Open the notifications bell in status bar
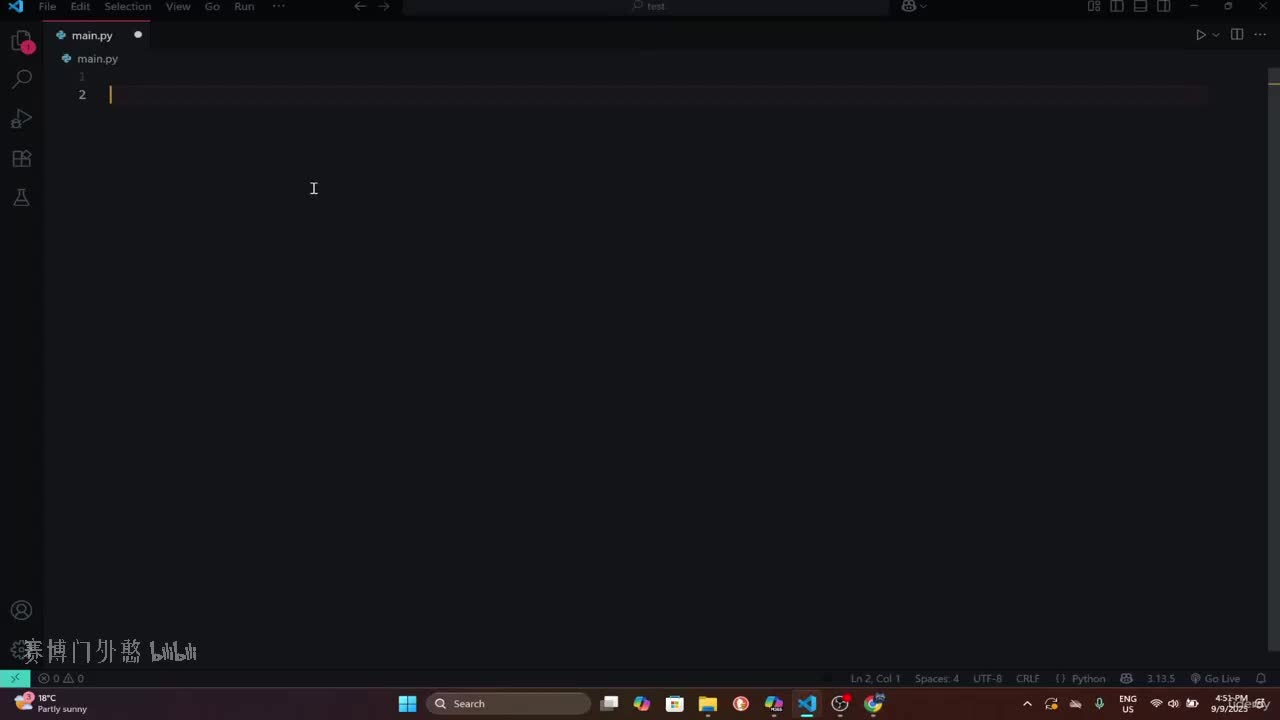Screen dimensions: 1280x720 coord(1261,678)
